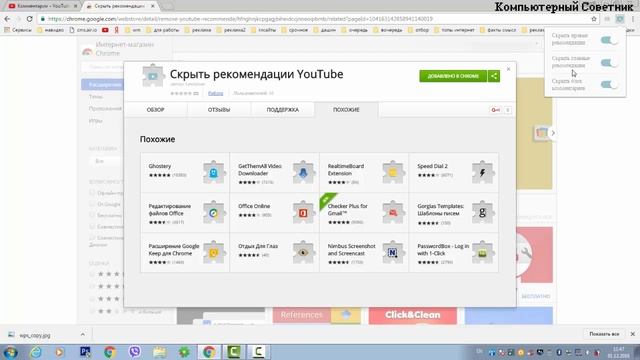
Task: Click the PasswordBox icon
Action: pos(482,252)
